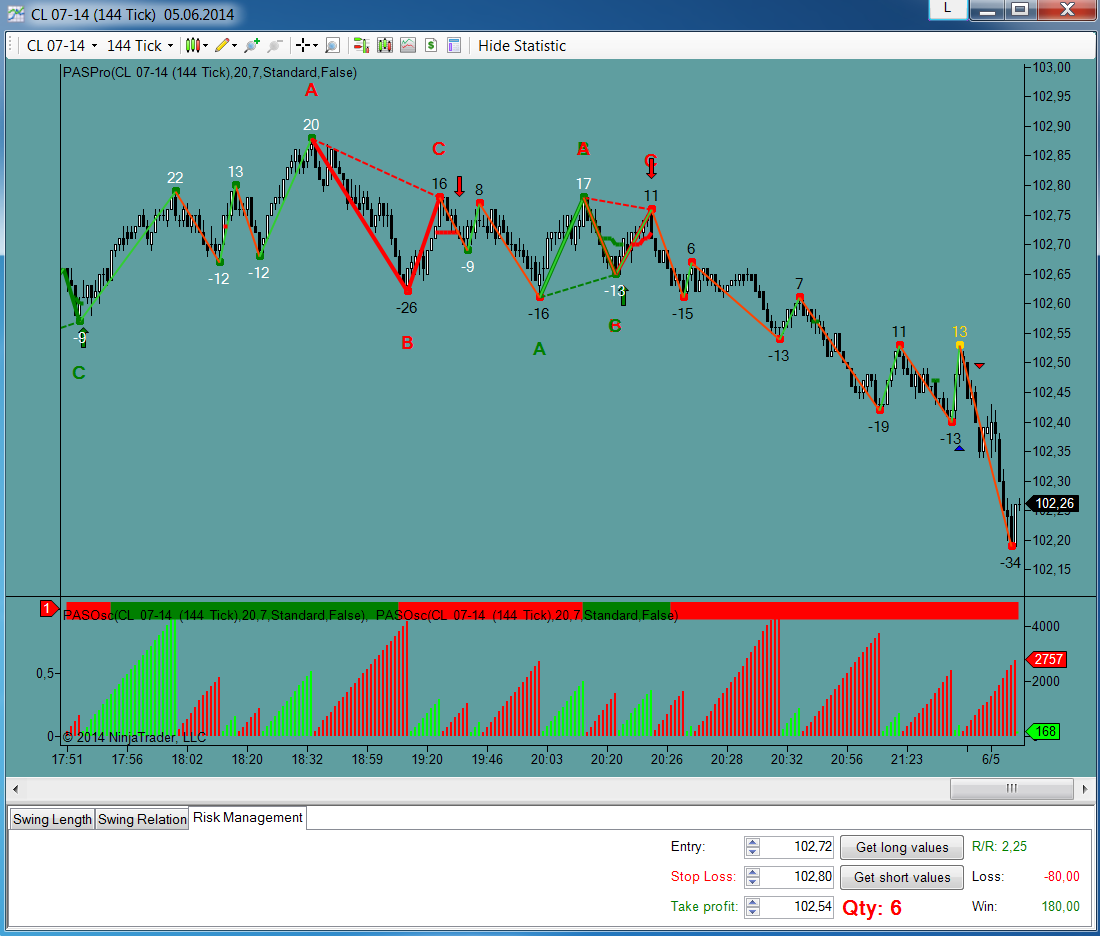Screen dimensions: 1100x936
Task: Click the zoom frame magnifier icon
Action: click(333, 46)
